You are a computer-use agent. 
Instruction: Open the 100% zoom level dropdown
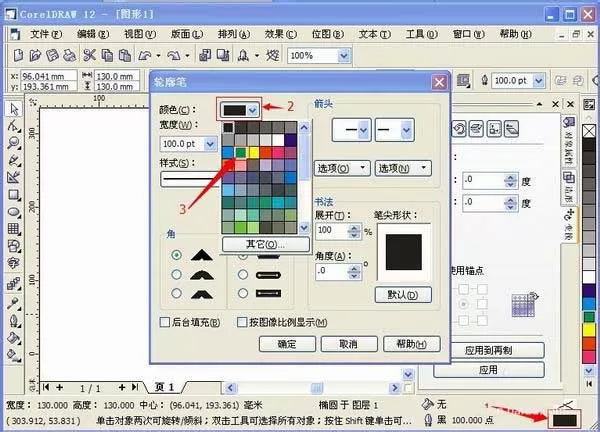pos(344,56)
